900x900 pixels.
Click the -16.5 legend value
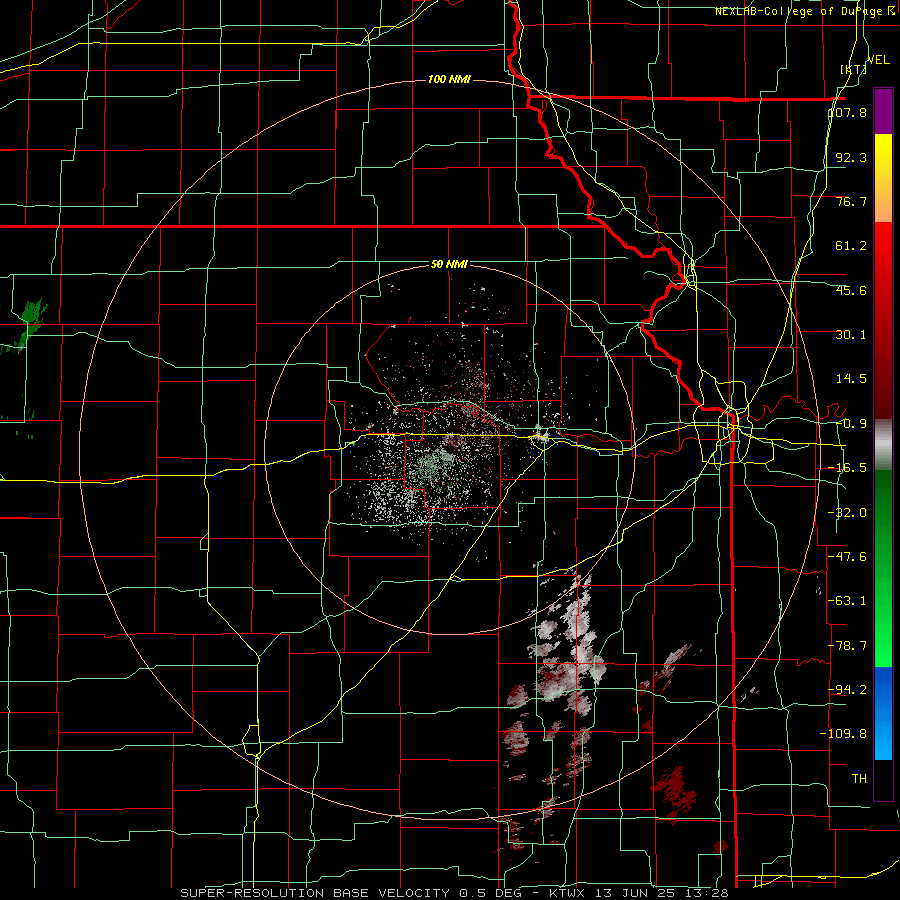click(x=847, y=468)
